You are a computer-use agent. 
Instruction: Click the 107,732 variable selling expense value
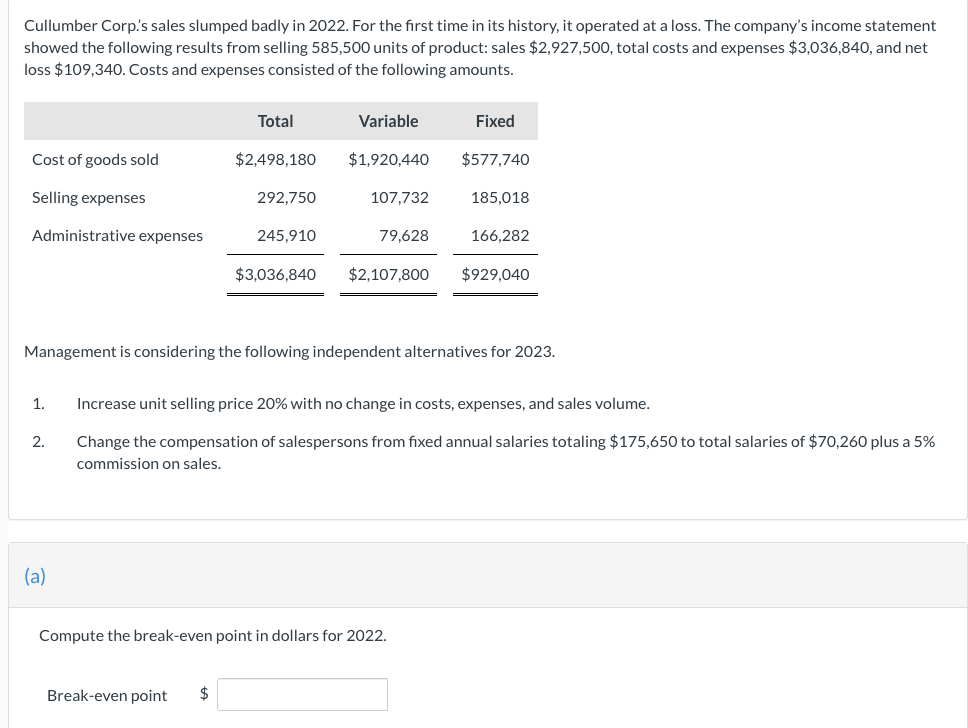(x=399, y=197)
